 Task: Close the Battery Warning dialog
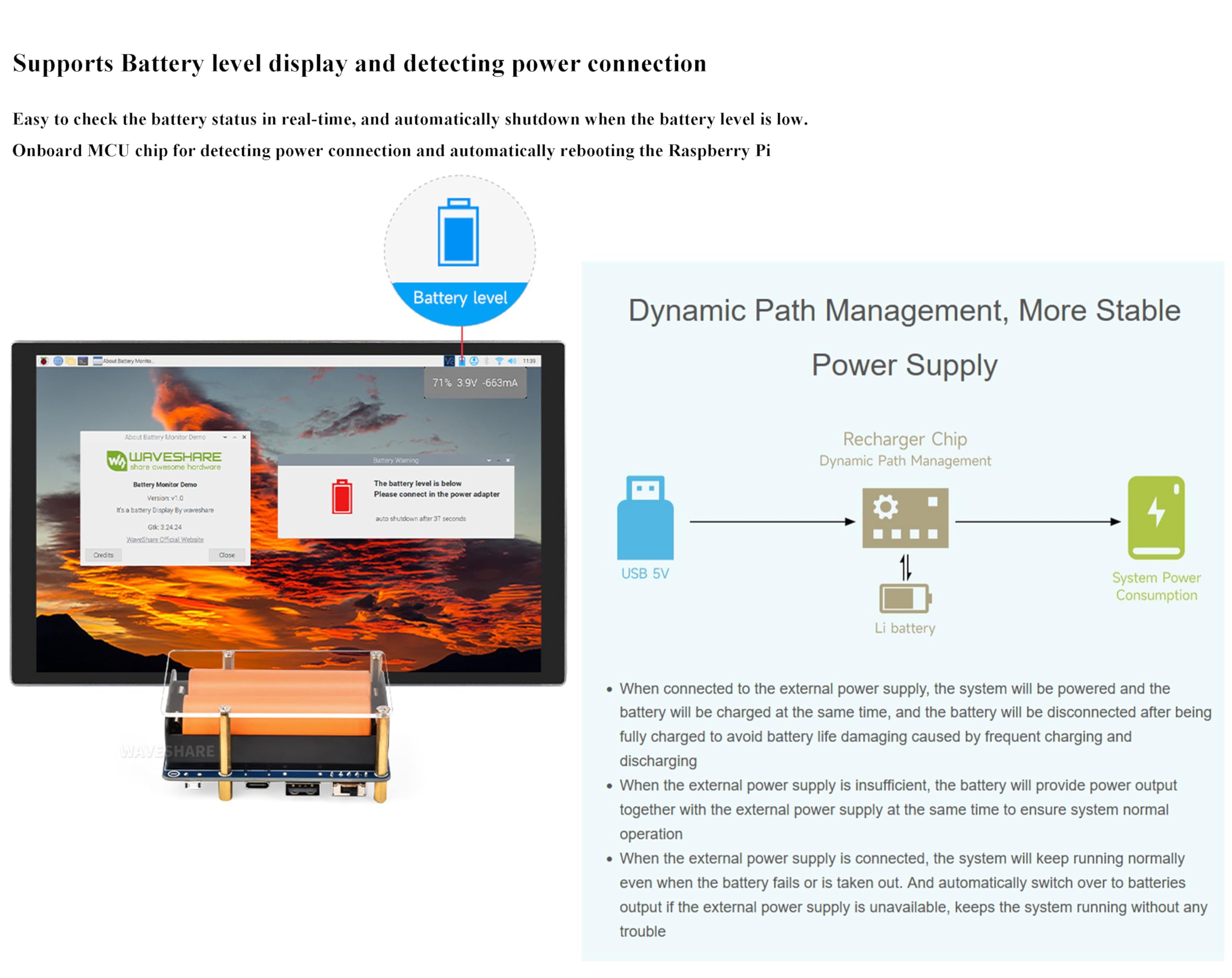[x=508, y=460]
